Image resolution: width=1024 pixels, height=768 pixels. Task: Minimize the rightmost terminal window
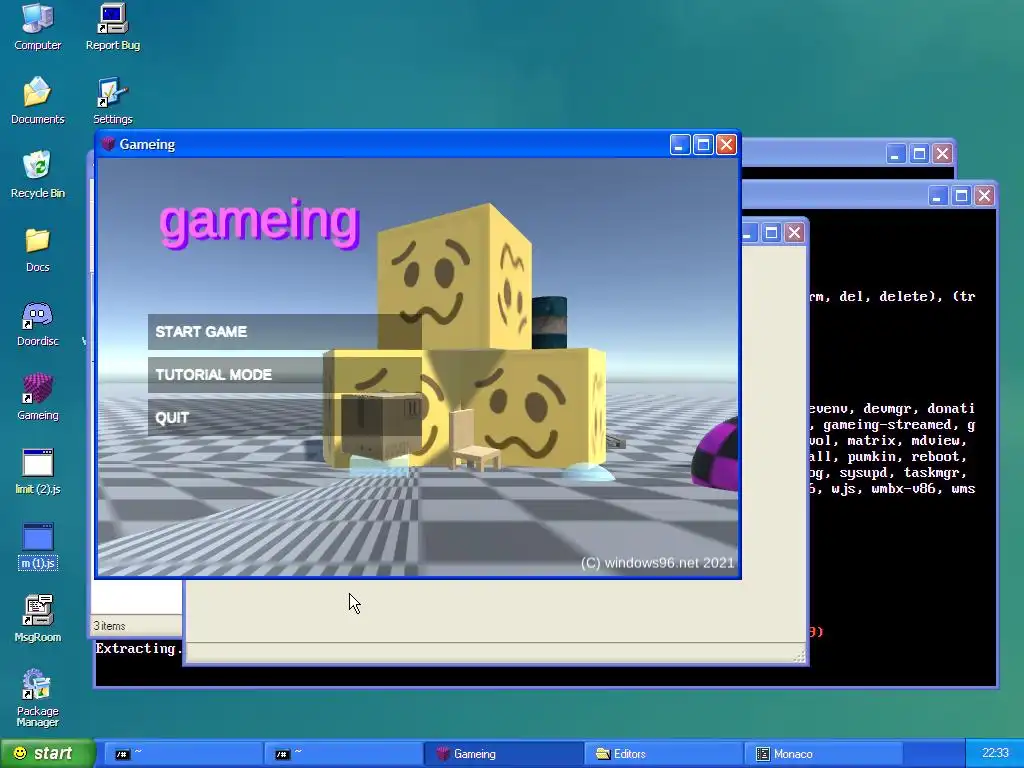pyautogui.click(x=938, y=195)
